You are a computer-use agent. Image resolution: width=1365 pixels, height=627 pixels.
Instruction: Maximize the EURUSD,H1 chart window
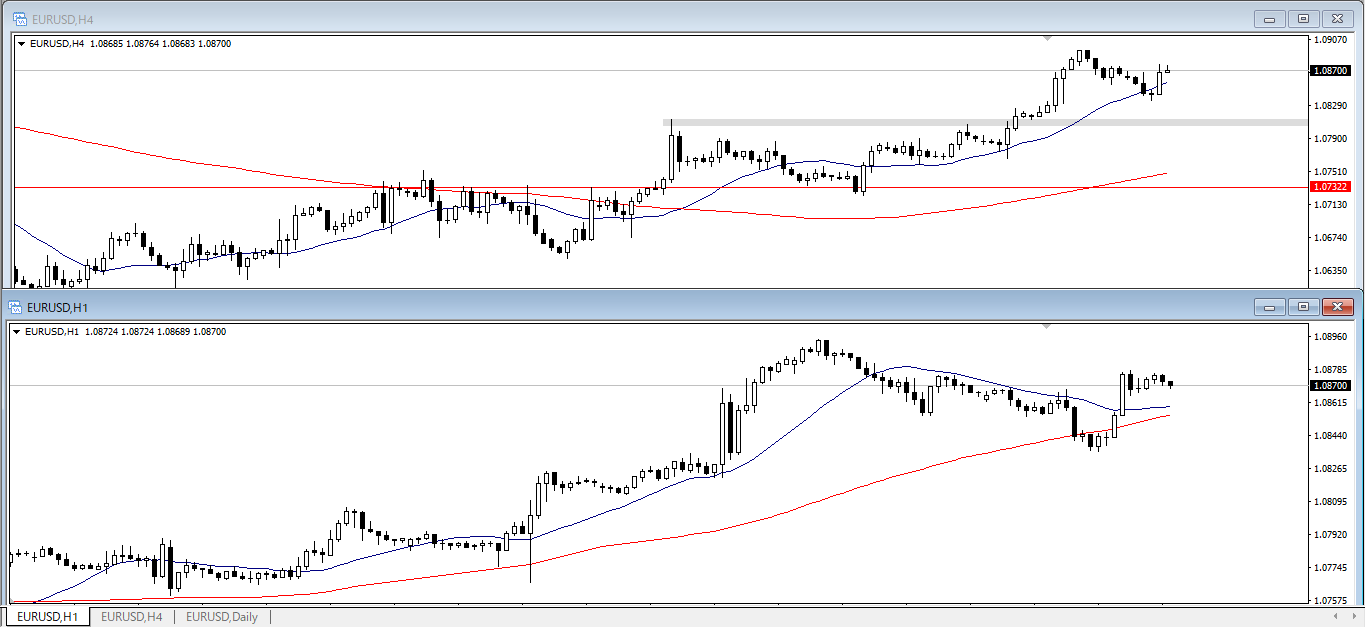(x=1303, y=307)
